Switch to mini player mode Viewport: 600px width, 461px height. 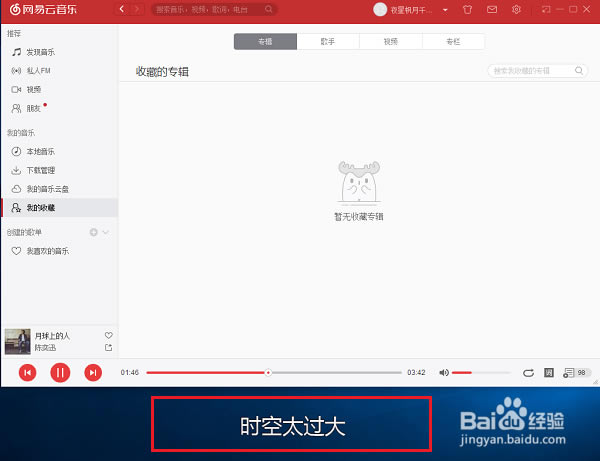pyautogui.click(x=546, y=10)
